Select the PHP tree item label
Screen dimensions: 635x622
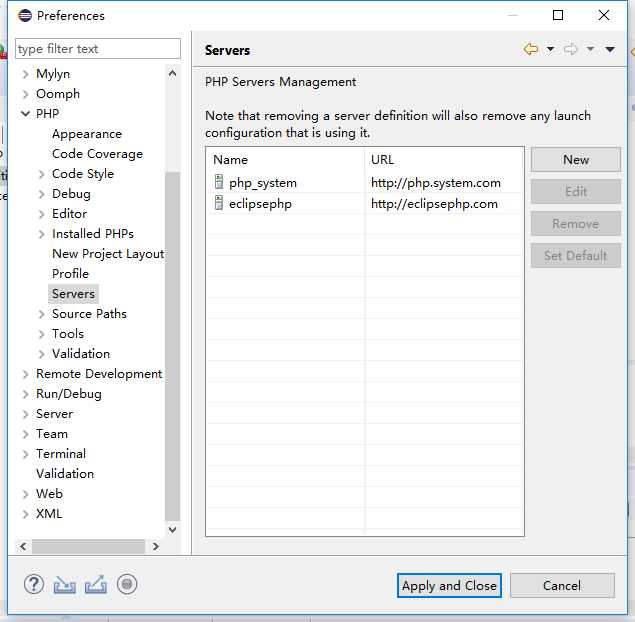click(x=47, y=114)
